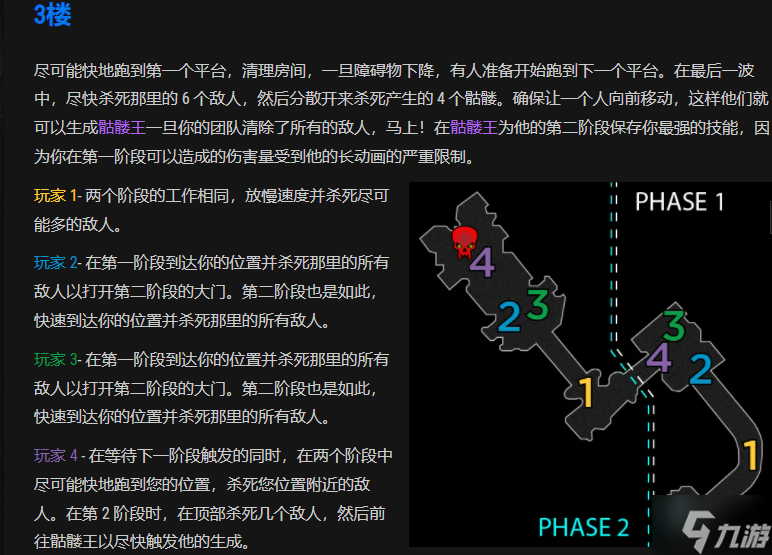The width and height of the screenshot is (772, 555).
Task: Click the floor map image
Action: pos(590,364)
